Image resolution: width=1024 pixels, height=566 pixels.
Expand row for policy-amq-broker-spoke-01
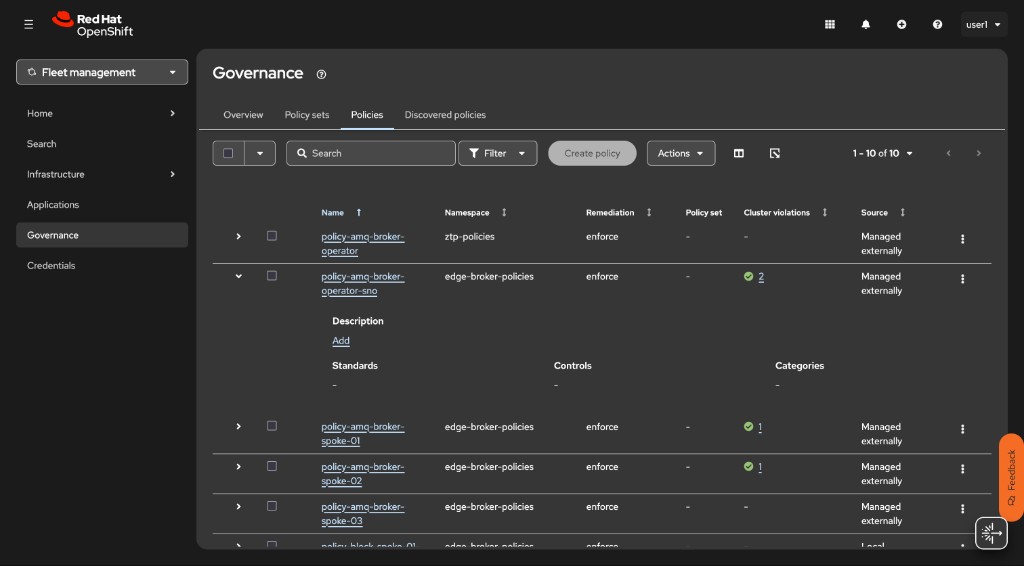pos(238,426)
